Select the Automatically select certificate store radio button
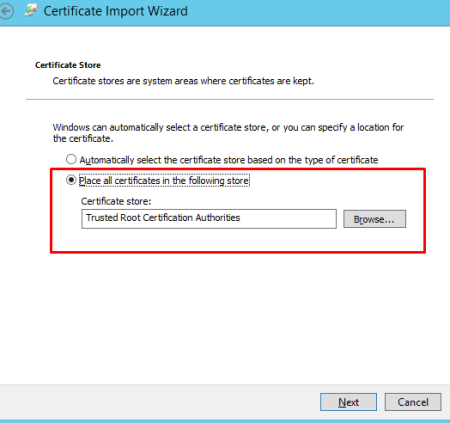 pyautogui.click(x=71, y=159)
